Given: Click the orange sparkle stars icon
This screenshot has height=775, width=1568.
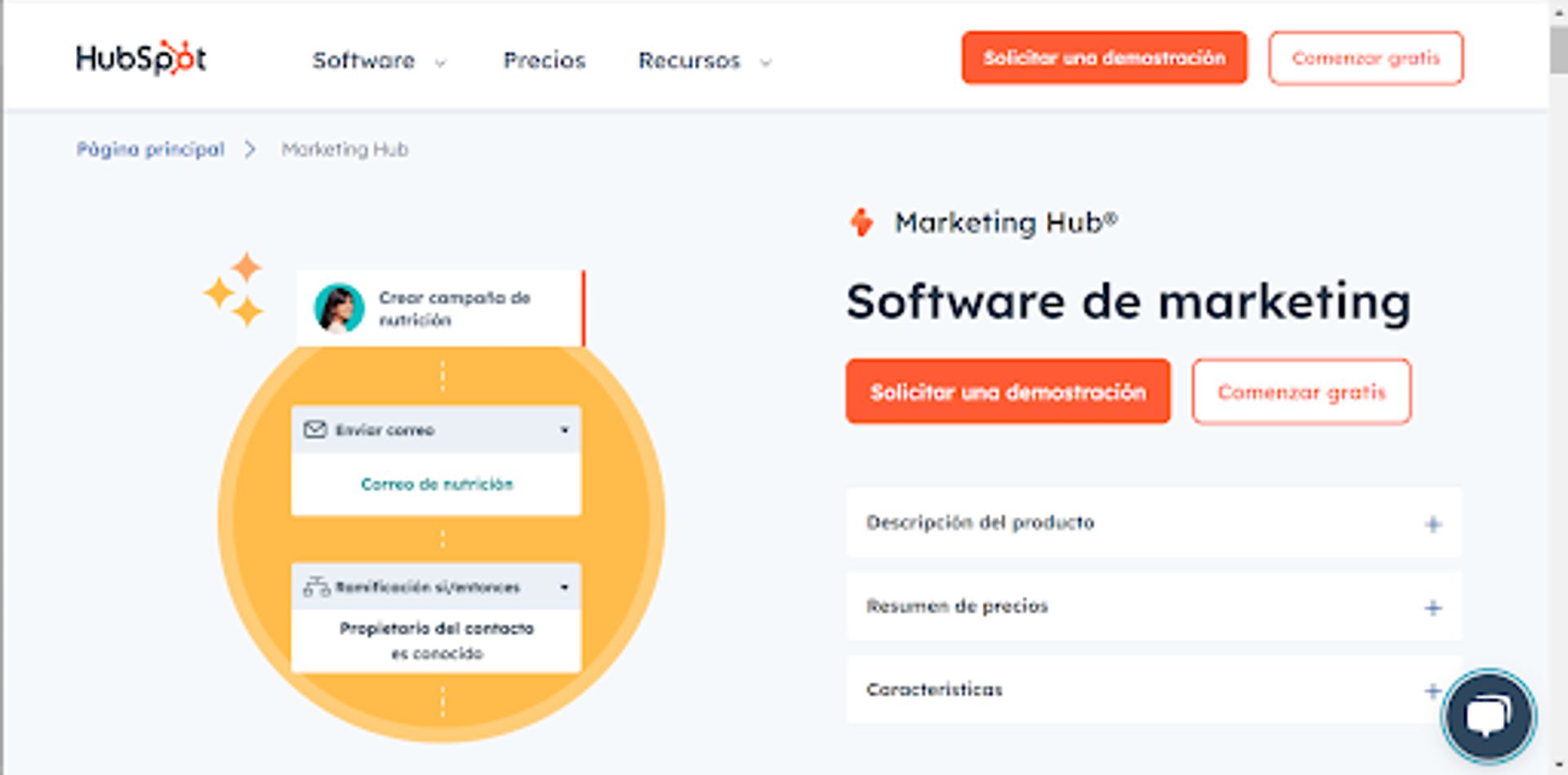Looking at the screenshot, I should [234, 289].
